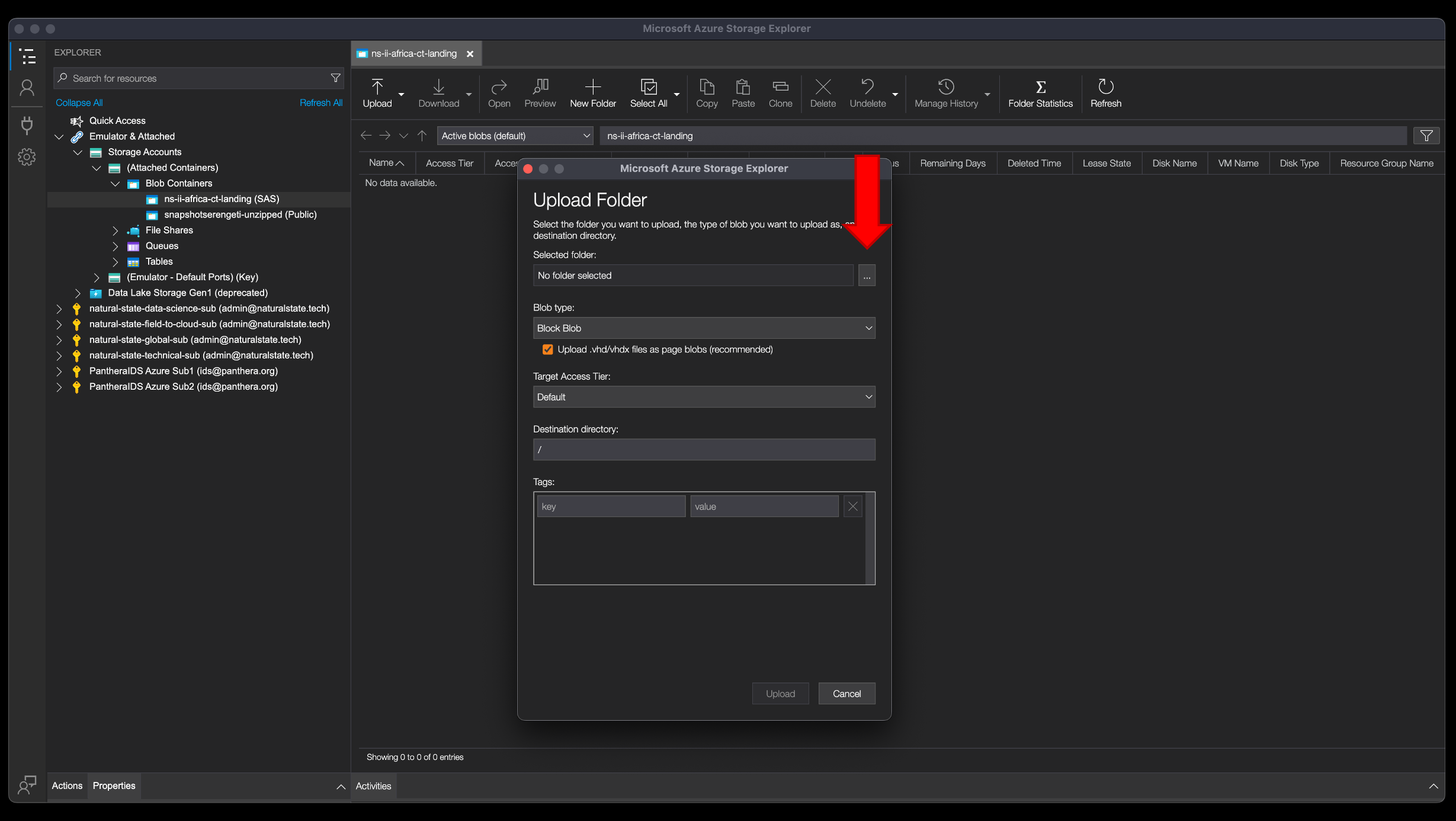This screenshot has height=821, width=1456.
Task: Collapse the Blob Containers tree node
Action: tap(116, 184)
